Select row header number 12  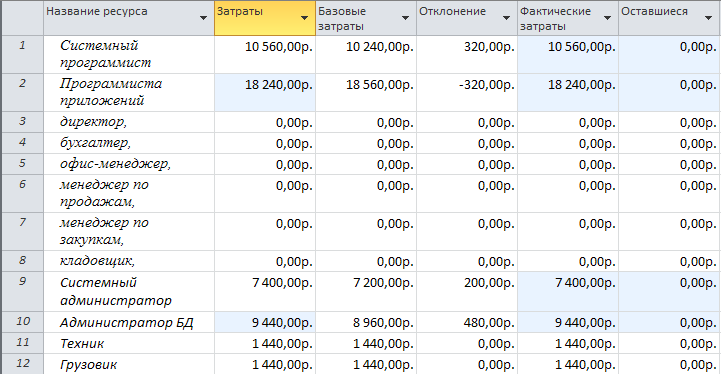pos(23,364)
